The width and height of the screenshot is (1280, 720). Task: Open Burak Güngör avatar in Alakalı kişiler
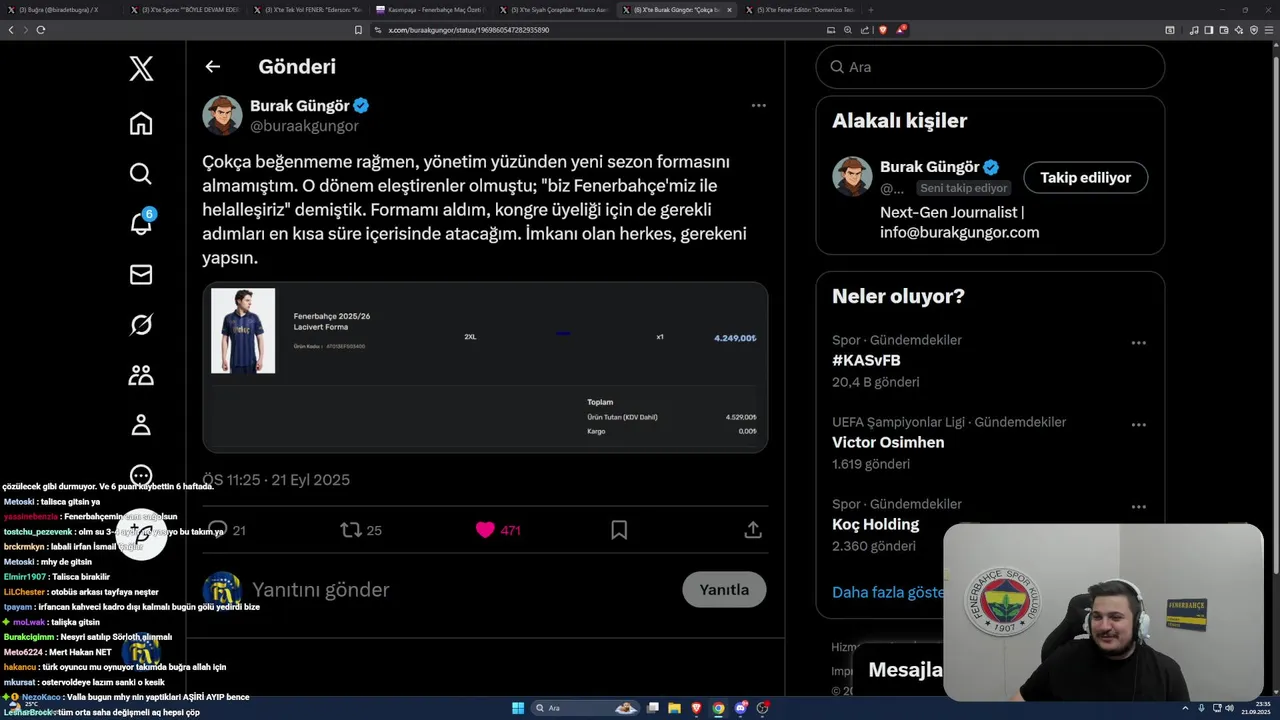(x=852, y=176)
